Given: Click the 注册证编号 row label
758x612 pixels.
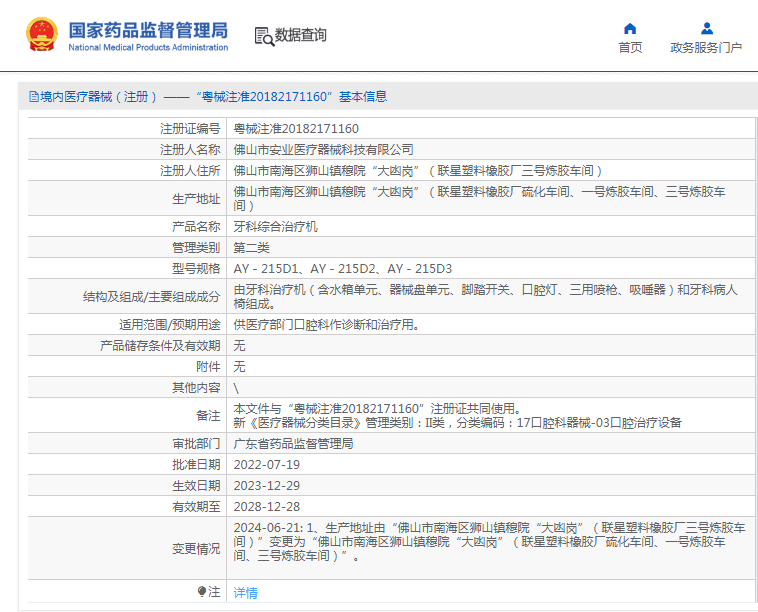Looking at the screenshot, I should (190, 129).
